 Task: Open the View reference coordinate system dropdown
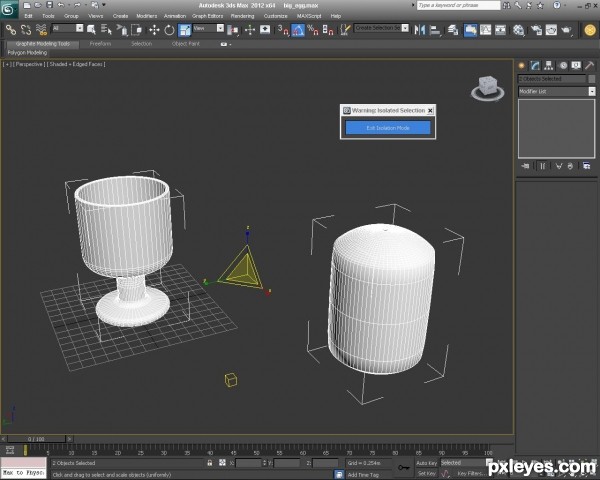(x=220, y=28)
